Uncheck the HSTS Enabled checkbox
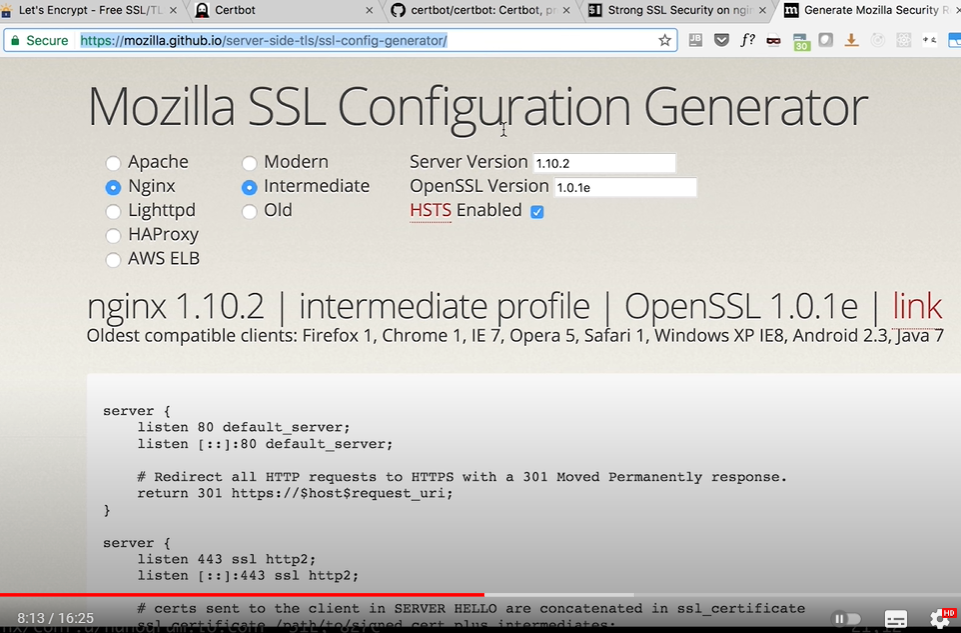 (x=537, y=212)
